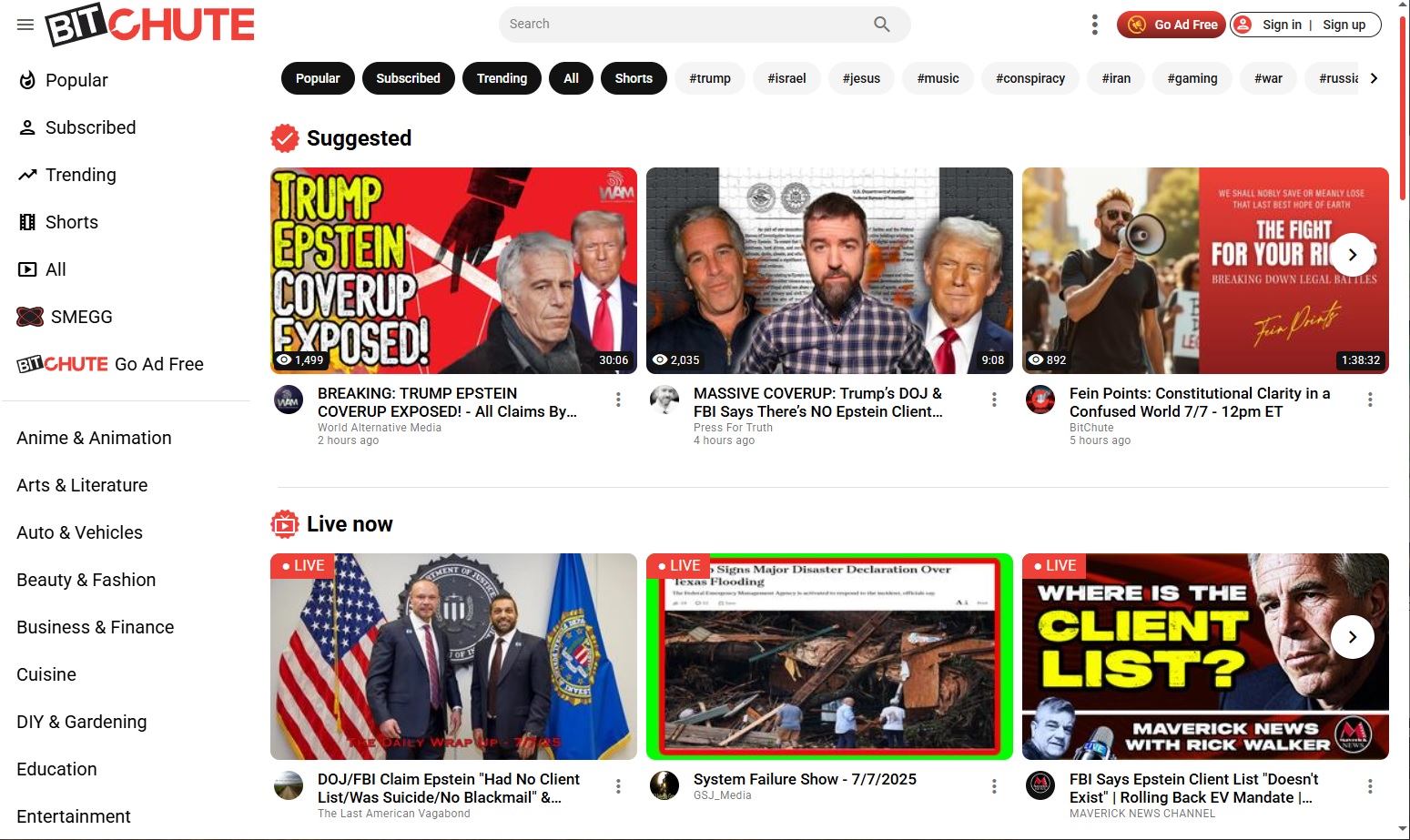
Task: Click the All play icon in sidebar
Action: click(x=27, y=269)
